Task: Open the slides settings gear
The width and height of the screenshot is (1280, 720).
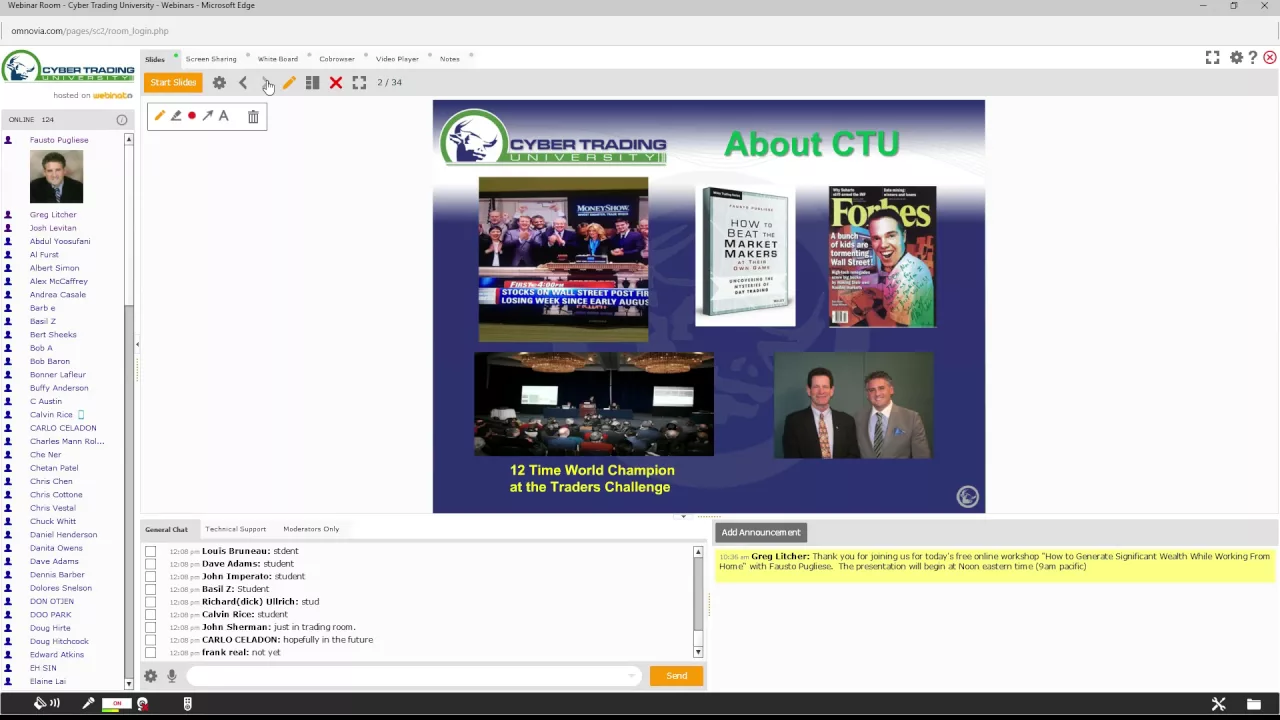Action: pyautogui.click(x=219, y=83)
